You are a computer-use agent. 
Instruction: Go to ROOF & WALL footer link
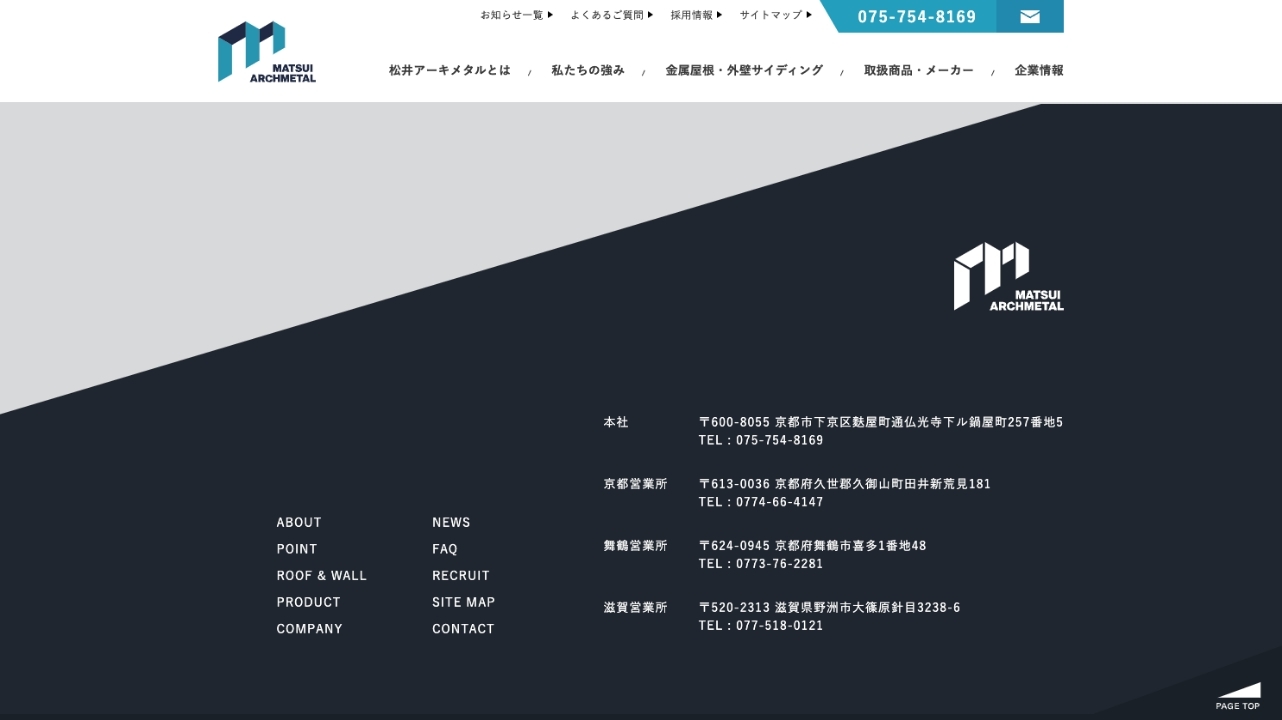(321, 575)
